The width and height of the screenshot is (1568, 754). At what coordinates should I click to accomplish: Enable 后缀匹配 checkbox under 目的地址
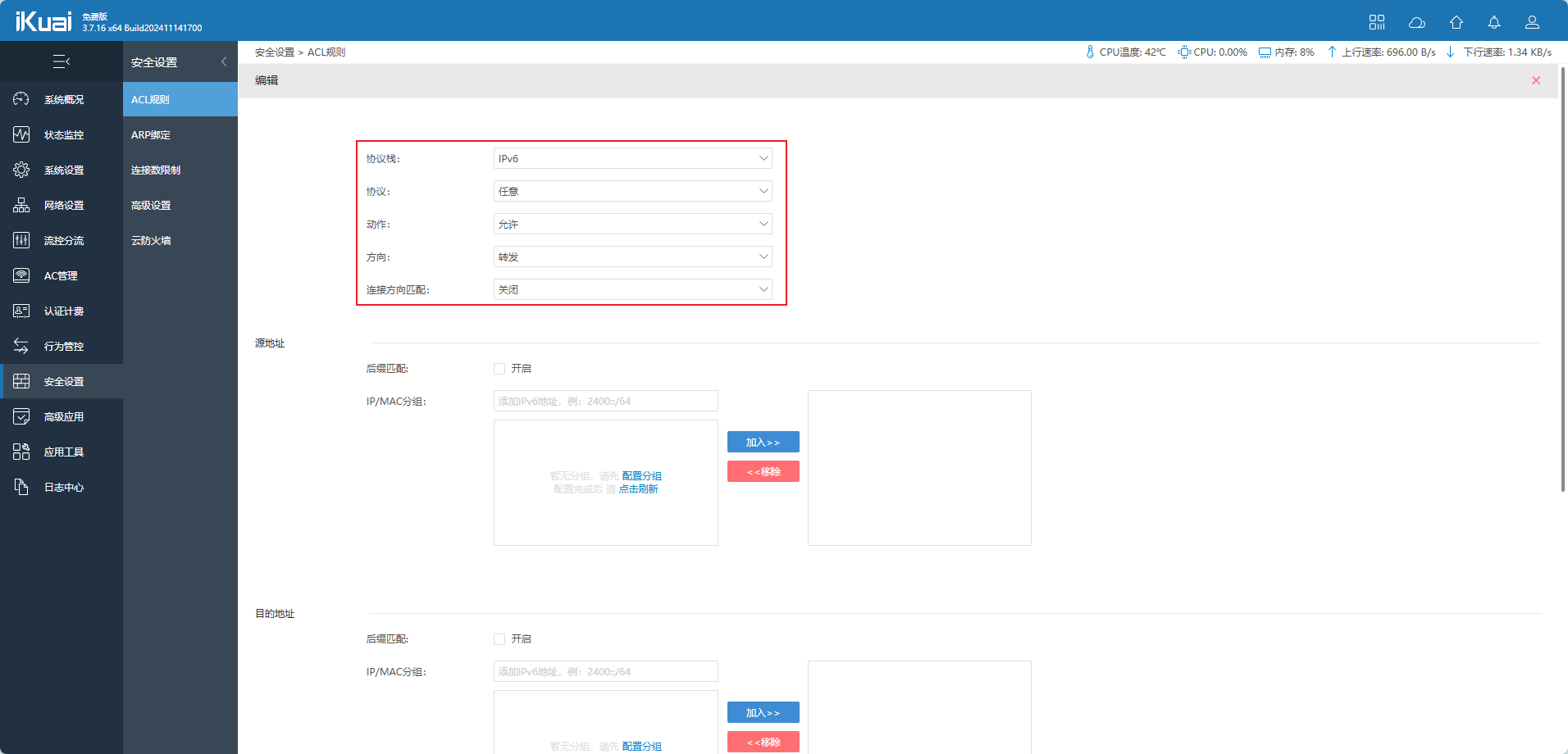pyautogui.click(x=499, y=639)
